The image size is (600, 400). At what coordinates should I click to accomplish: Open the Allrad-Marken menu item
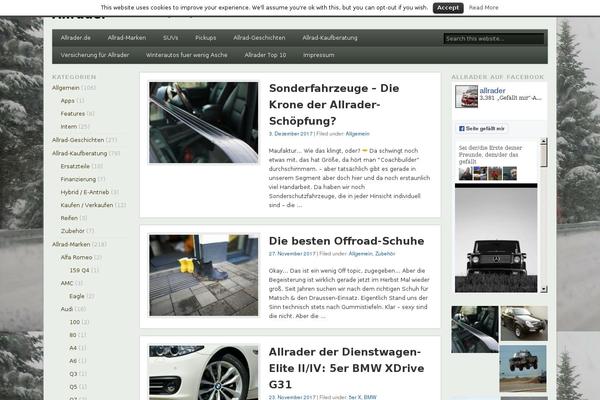click(127, 38)
